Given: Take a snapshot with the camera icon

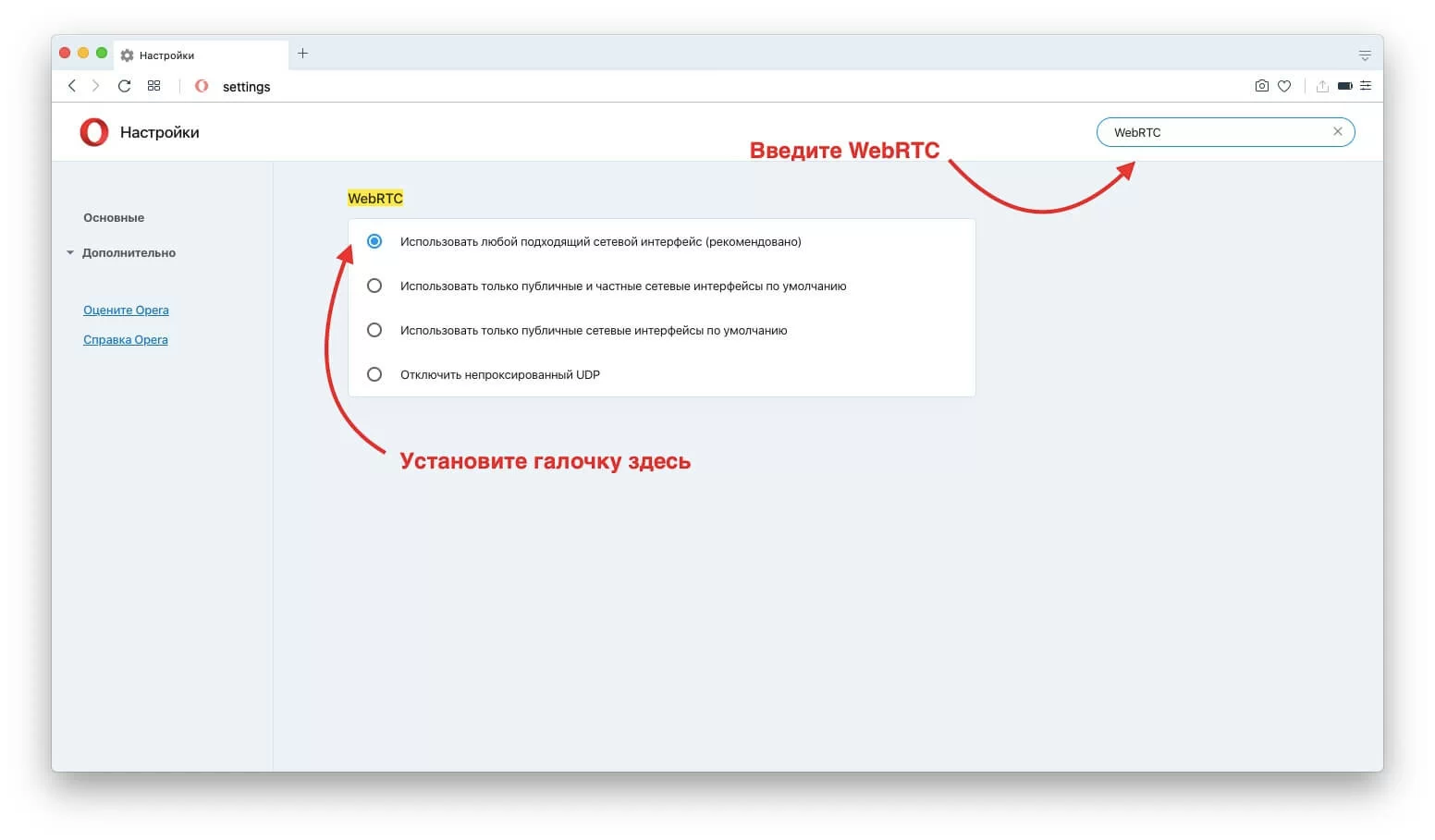Looking at the screenshot, I should point(1261,86).
